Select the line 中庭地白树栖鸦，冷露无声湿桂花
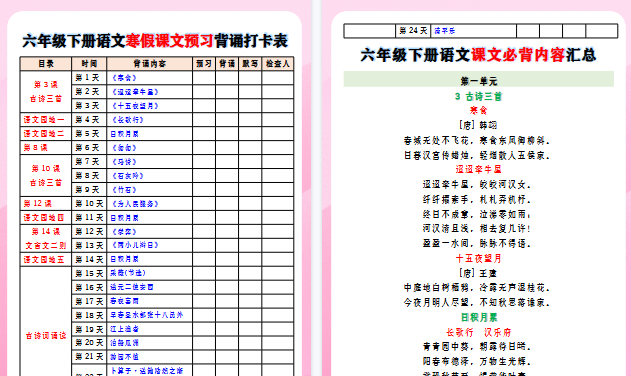 477,288
